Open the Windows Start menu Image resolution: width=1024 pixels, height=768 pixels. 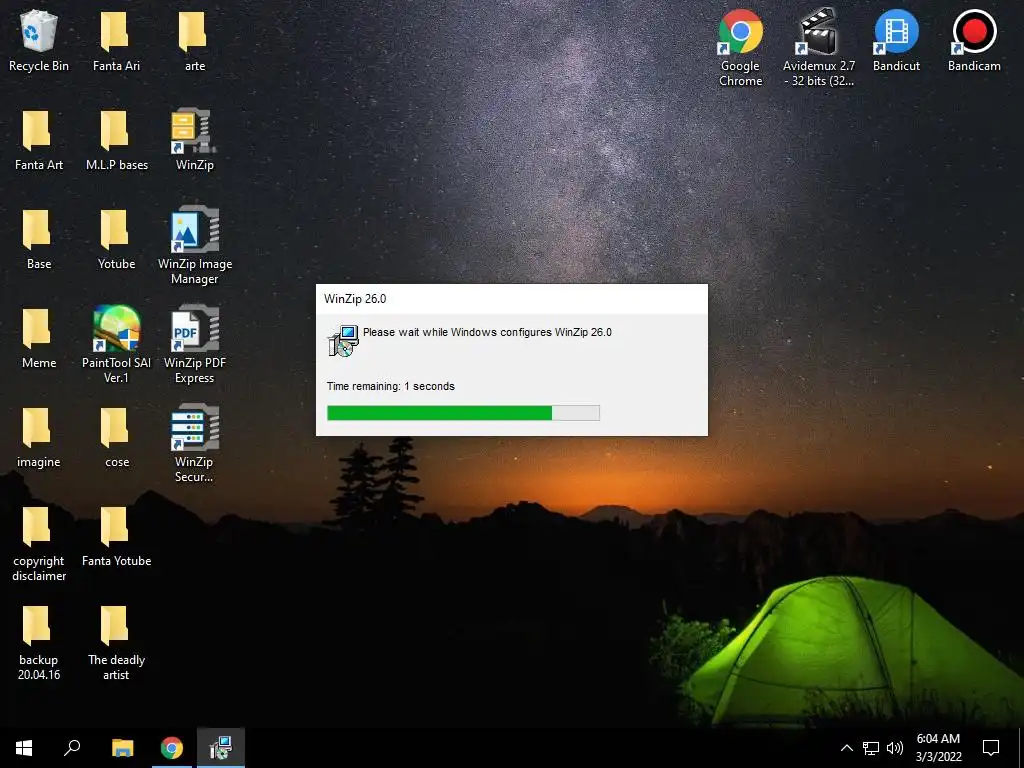click(24, 748)
